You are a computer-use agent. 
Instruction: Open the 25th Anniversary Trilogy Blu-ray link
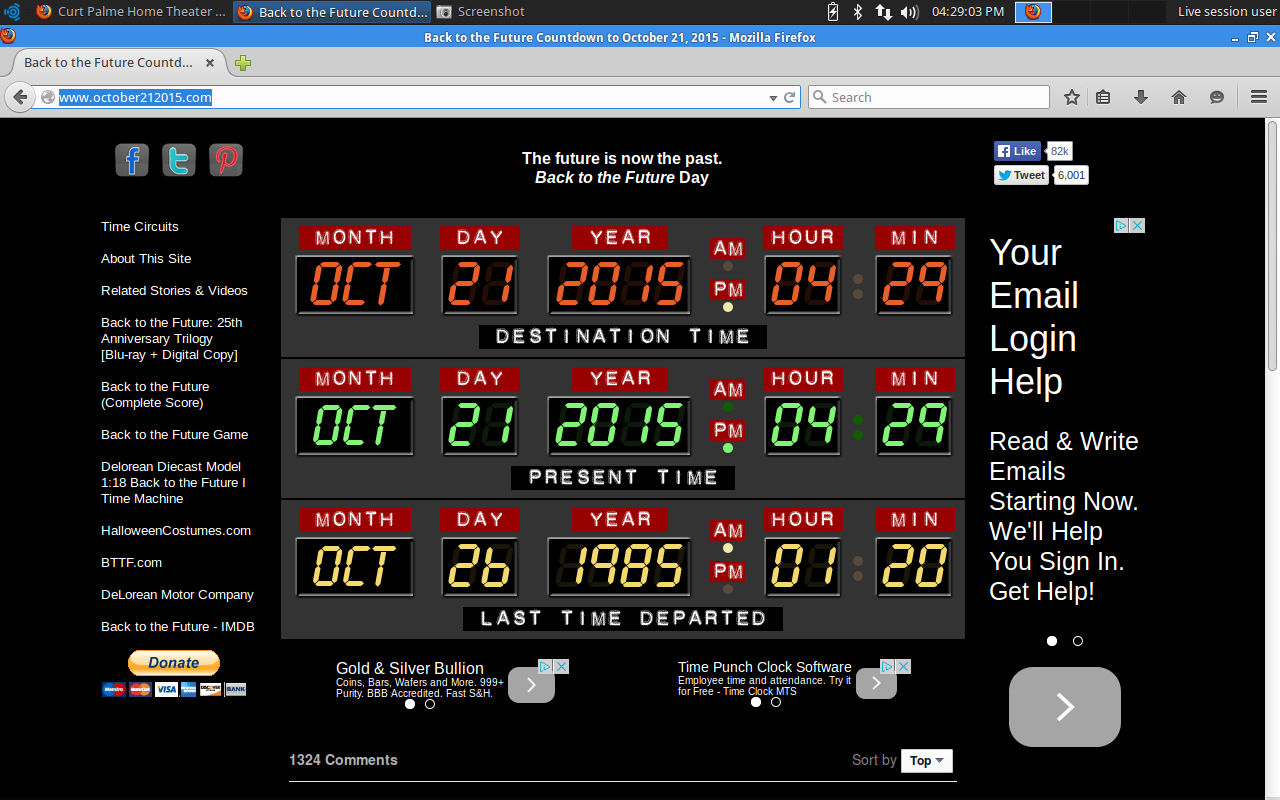[x=171, y=339]
